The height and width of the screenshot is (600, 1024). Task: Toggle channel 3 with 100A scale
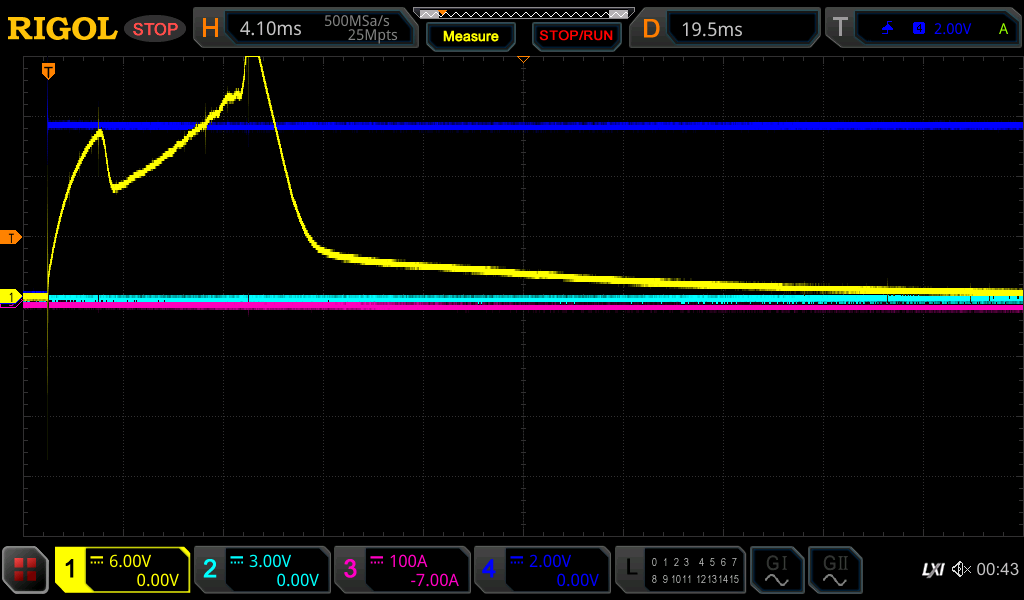pyautogui.click(x=401, y=570)
